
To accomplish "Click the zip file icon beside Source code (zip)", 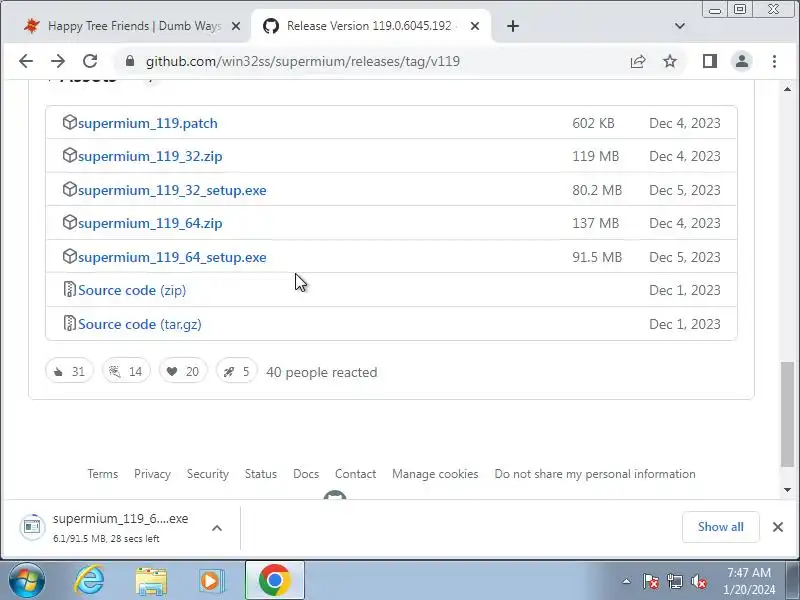I will tap(69, 289).
